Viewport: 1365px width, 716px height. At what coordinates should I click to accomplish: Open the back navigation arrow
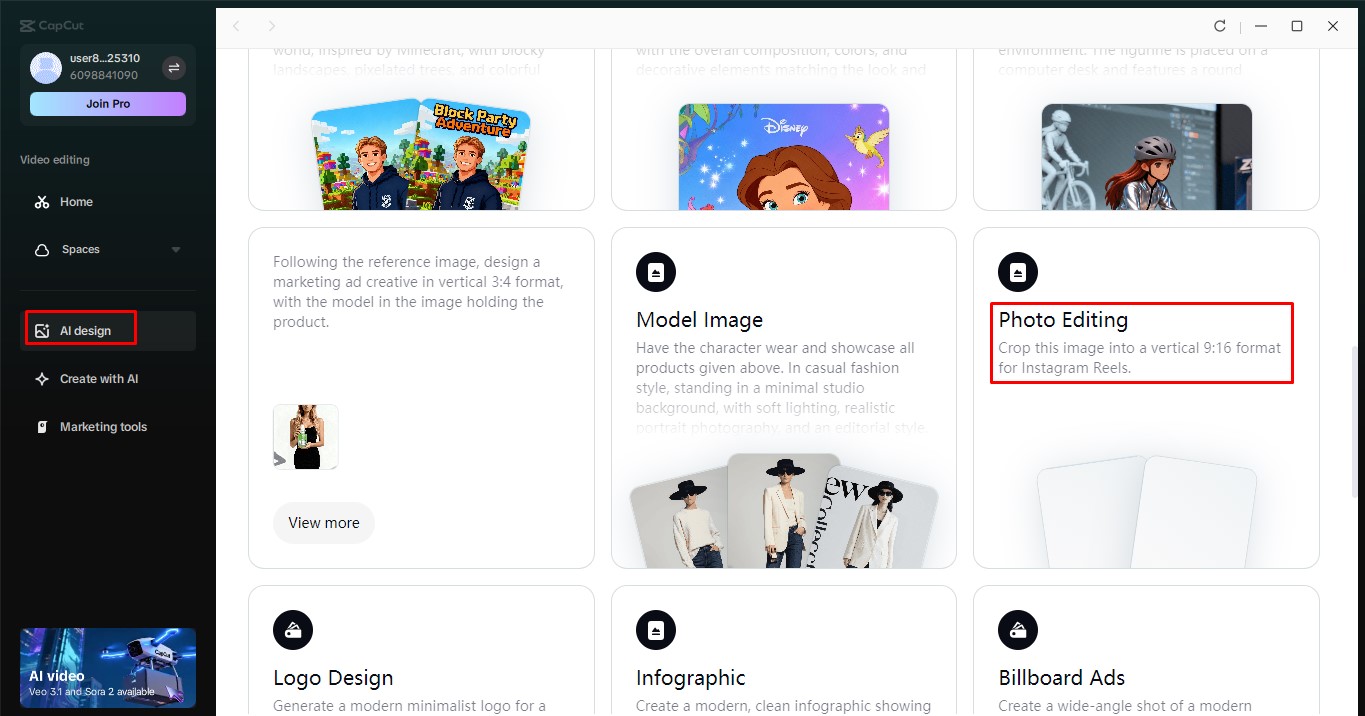(236, 27)
